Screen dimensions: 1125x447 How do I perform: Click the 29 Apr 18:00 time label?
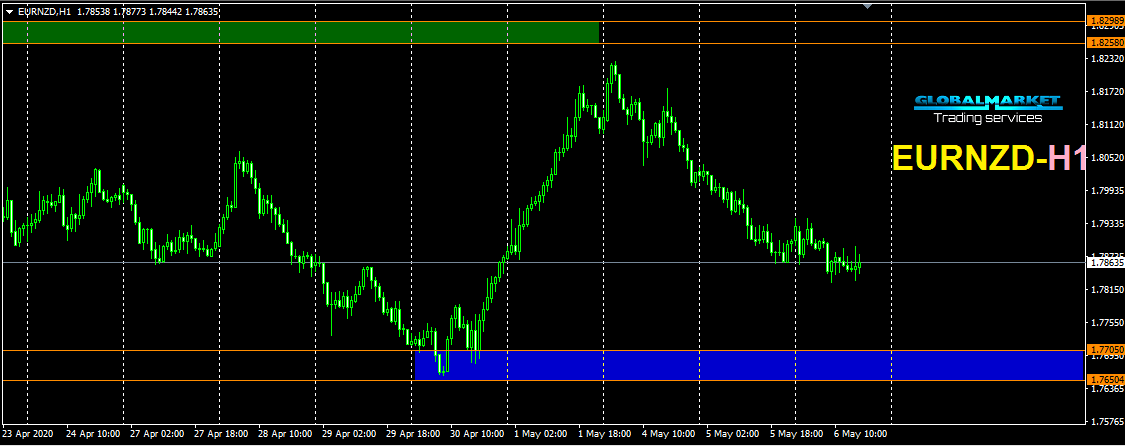coord(413,434)
